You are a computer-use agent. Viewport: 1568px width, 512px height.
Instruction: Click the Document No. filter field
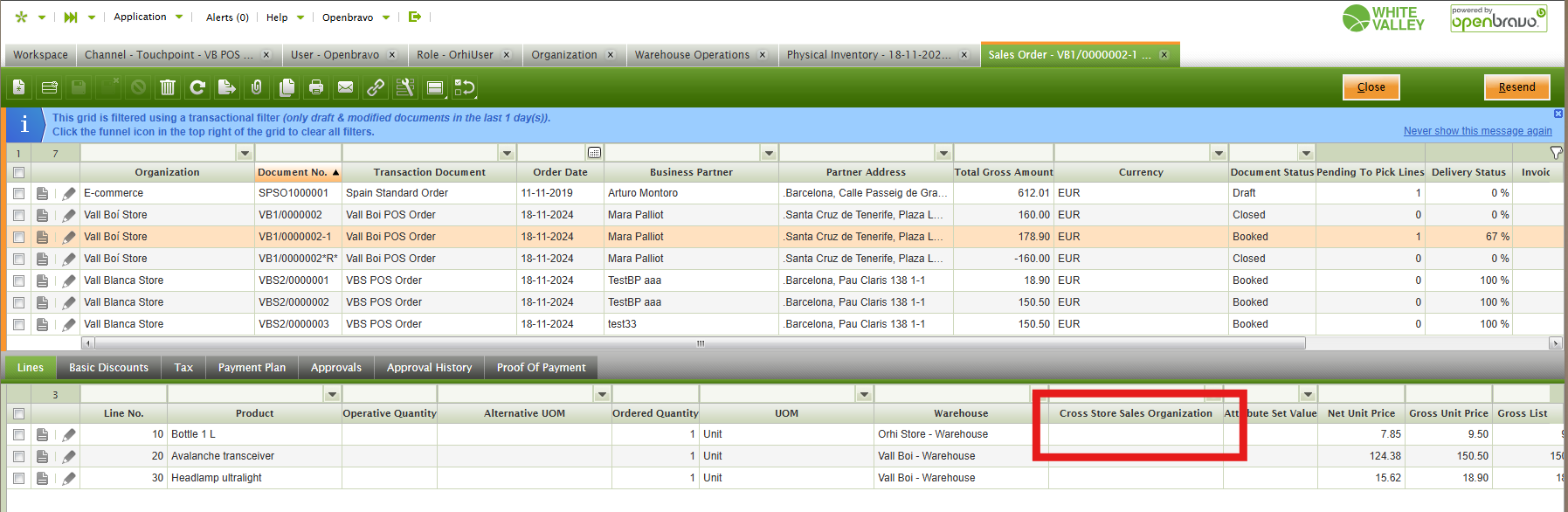298,153
